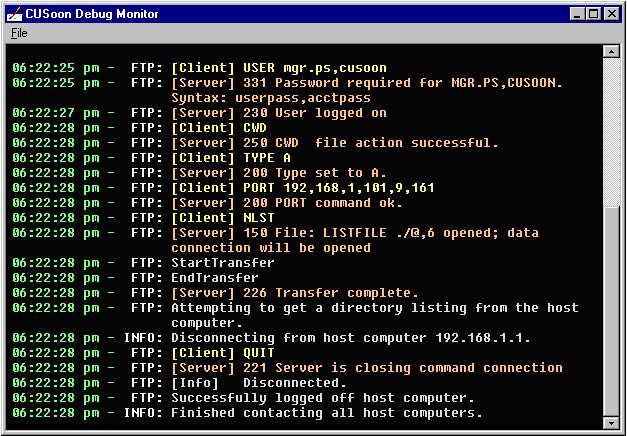Click the scrollbar down arrow
Image resolution: width=627 pixels, height=436 pixels.
(x=610, y=423)
